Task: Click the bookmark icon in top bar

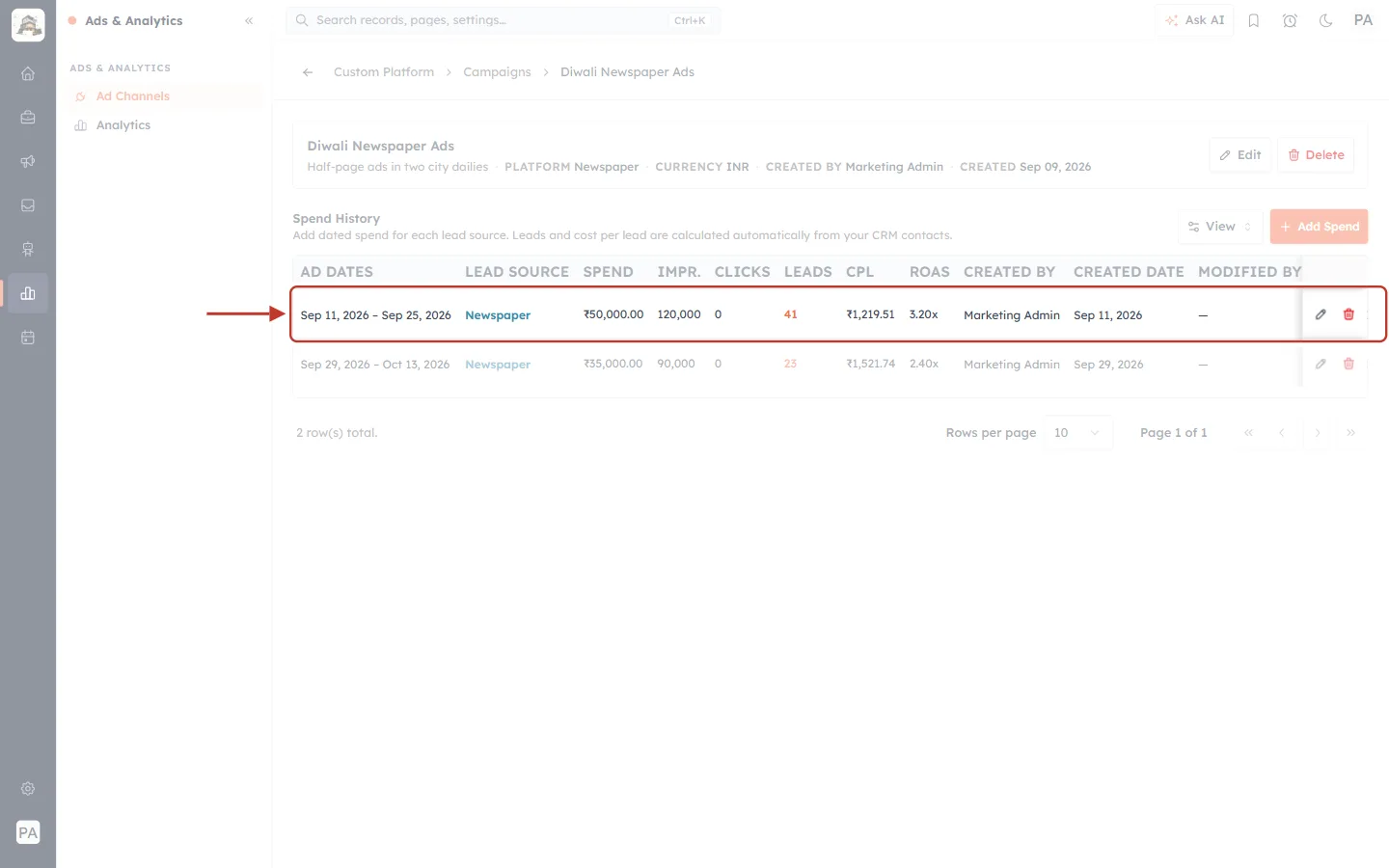Action: (1254, 20)
